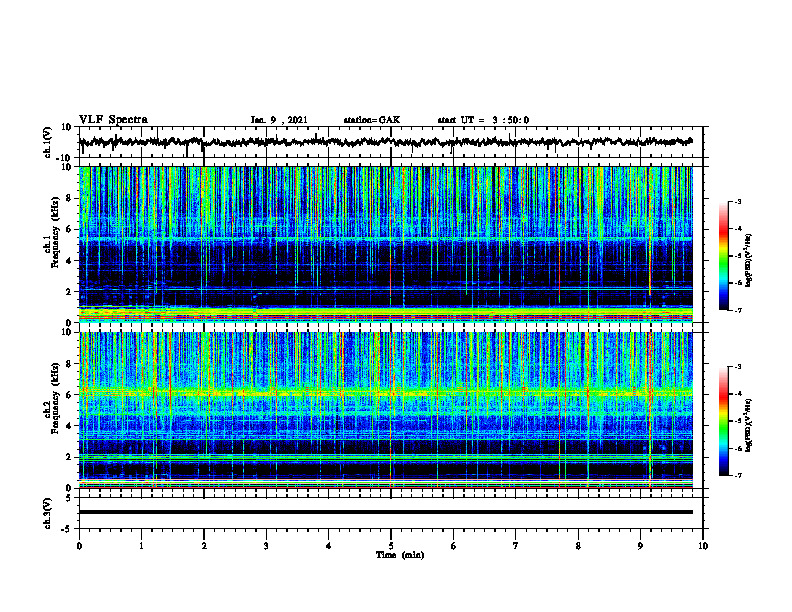Click the ch.2 spectrogram plot area
792x612 pixels.
tap(385, 410)
